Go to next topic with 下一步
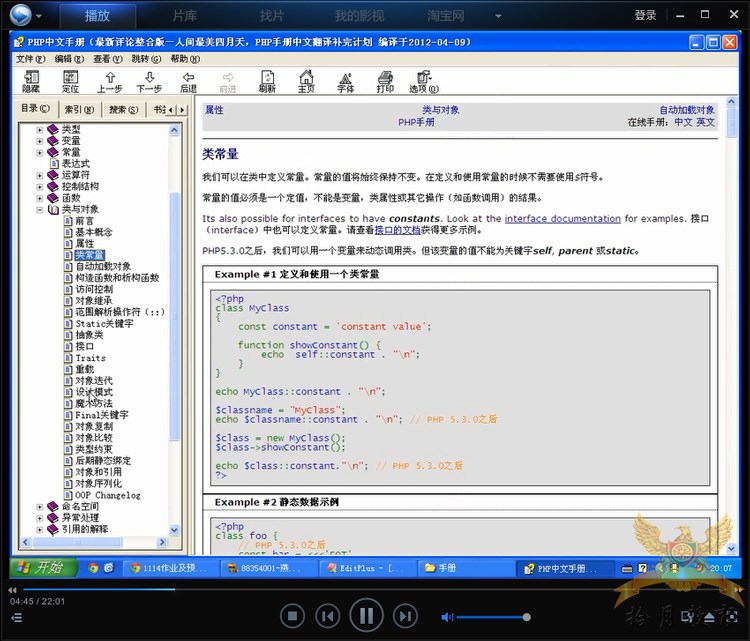The height and width of the screenshot is (641, 750). tap(149, 81)
